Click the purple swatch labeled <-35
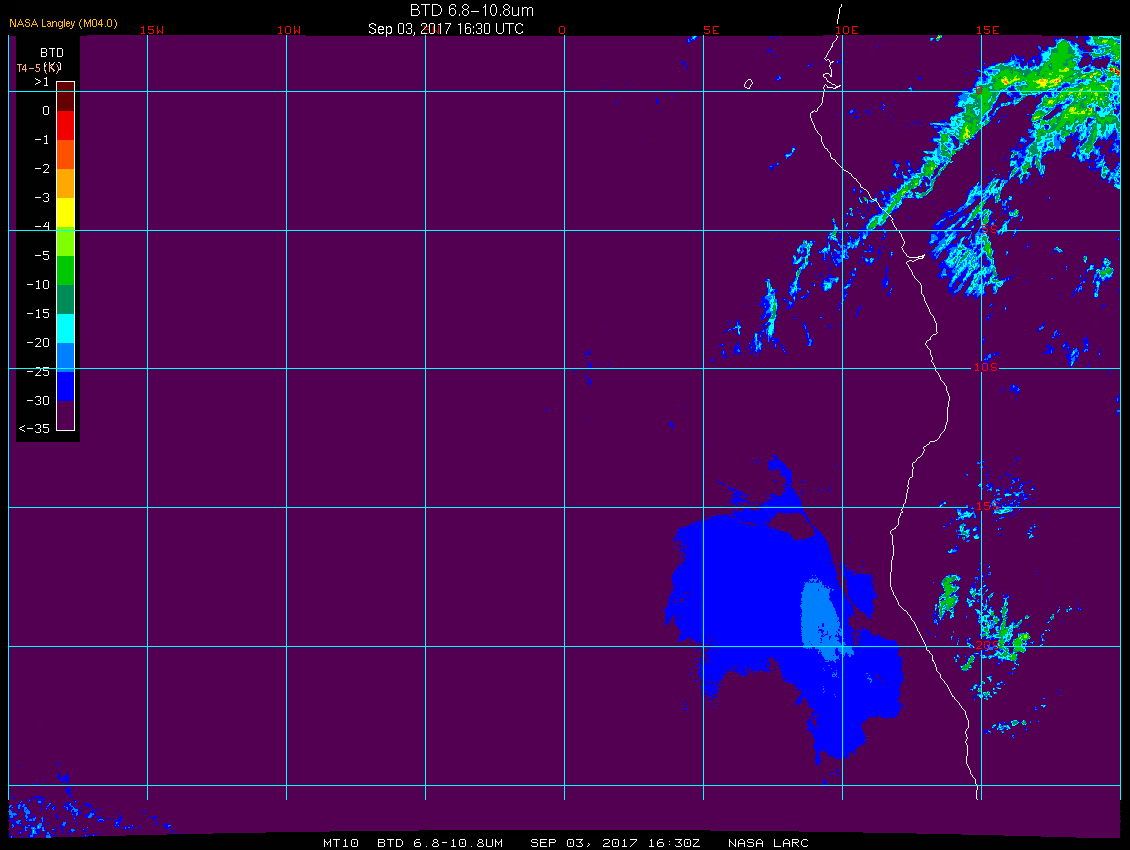The width and height of the screenshot is (1130, 850). 66,415
